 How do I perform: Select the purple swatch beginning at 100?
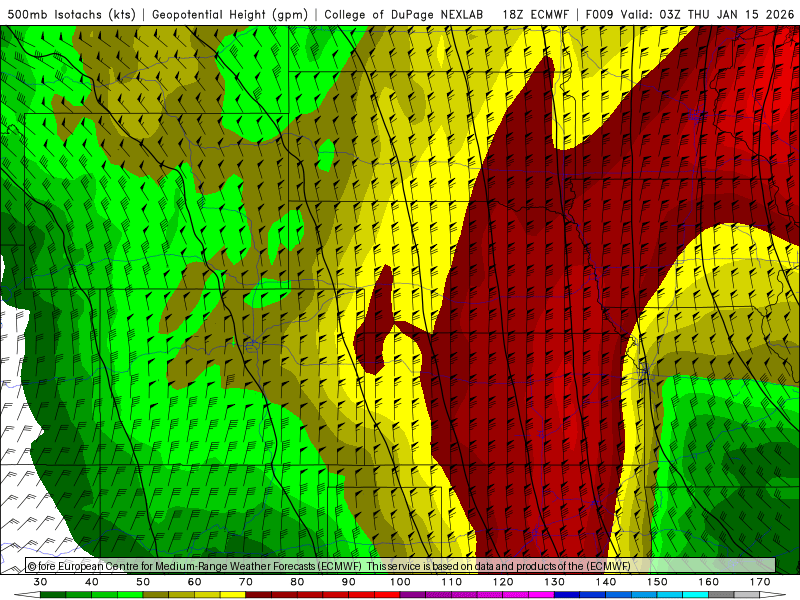413,595
